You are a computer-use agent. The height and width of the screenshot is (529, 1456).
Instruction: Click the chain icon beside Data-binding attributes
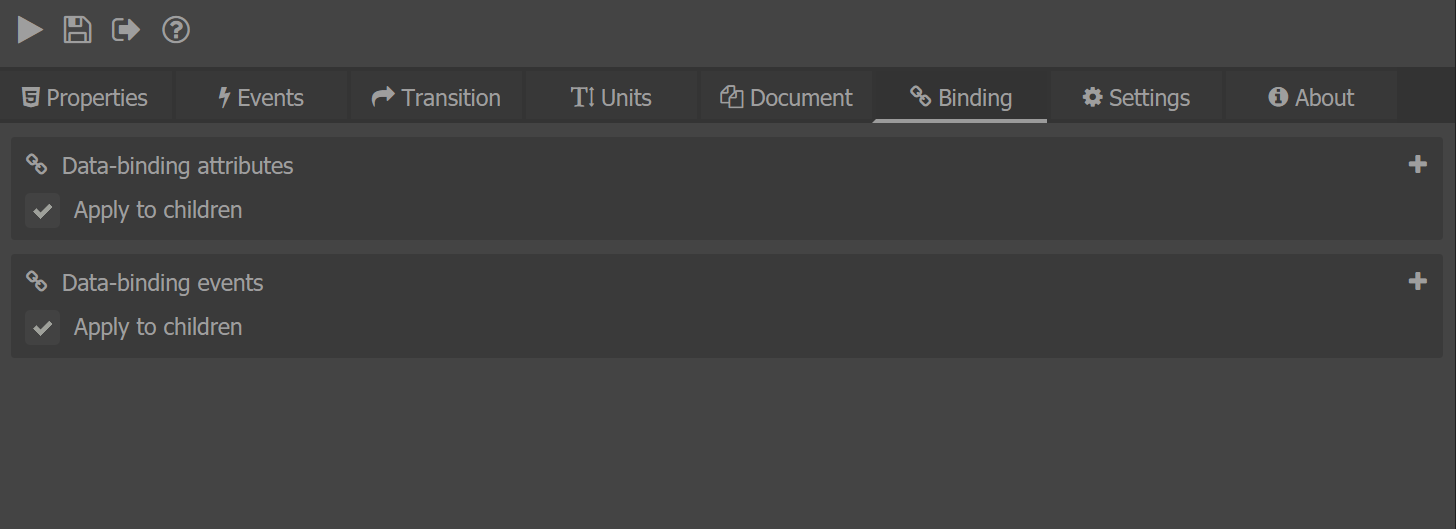(37, 165)
